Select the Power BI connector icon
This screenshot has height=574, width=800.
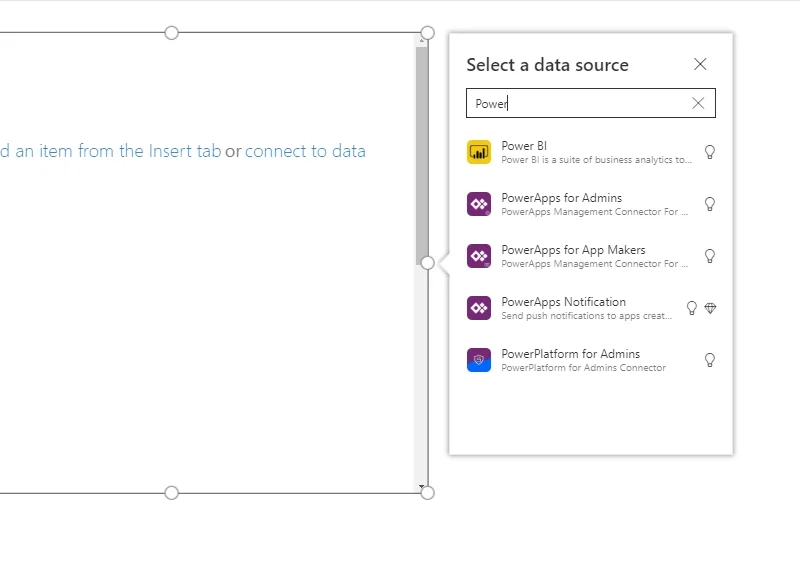click(479, 152)
